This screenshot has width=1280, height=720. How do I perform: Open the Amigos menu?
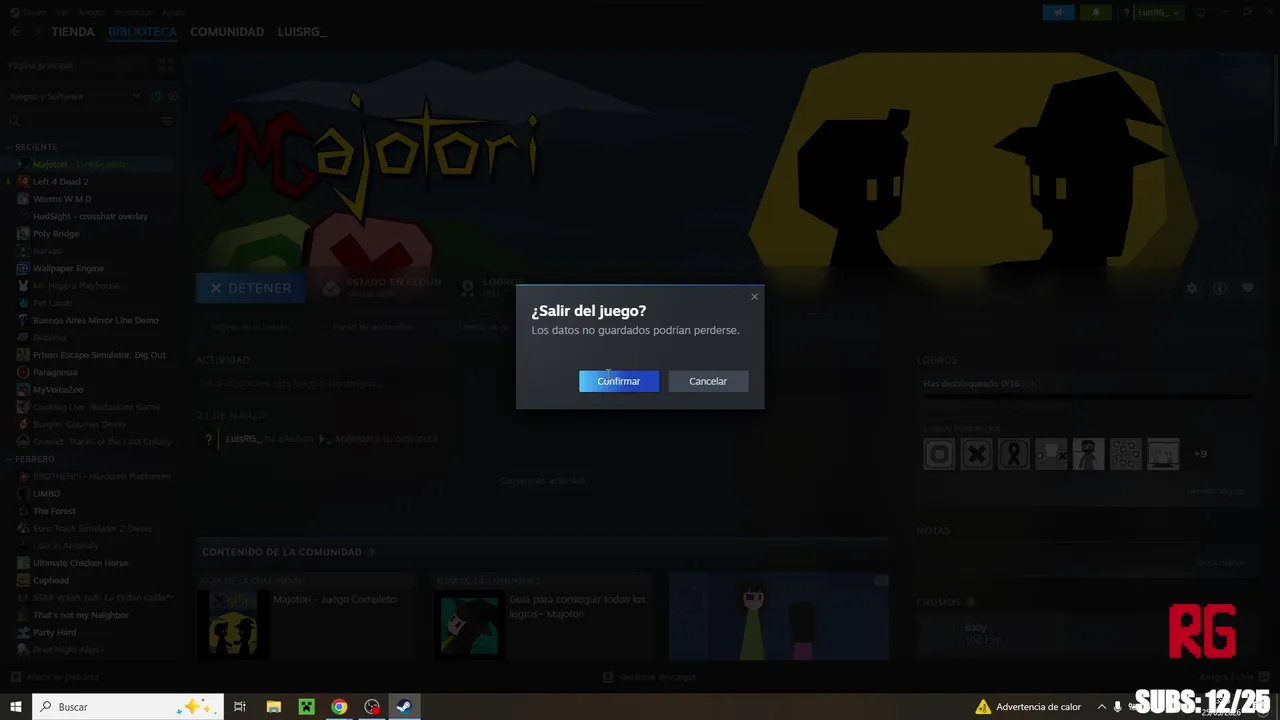(91, 12)
